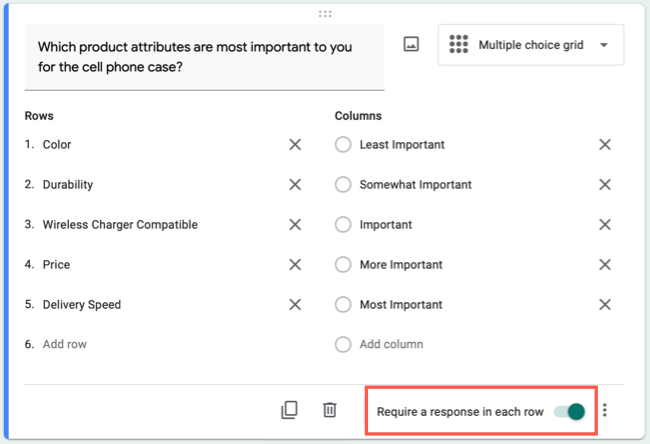The width and height of the screenshot is (650, 444).
Task: Click the More Important radio circle
Action: pos(343,265)
